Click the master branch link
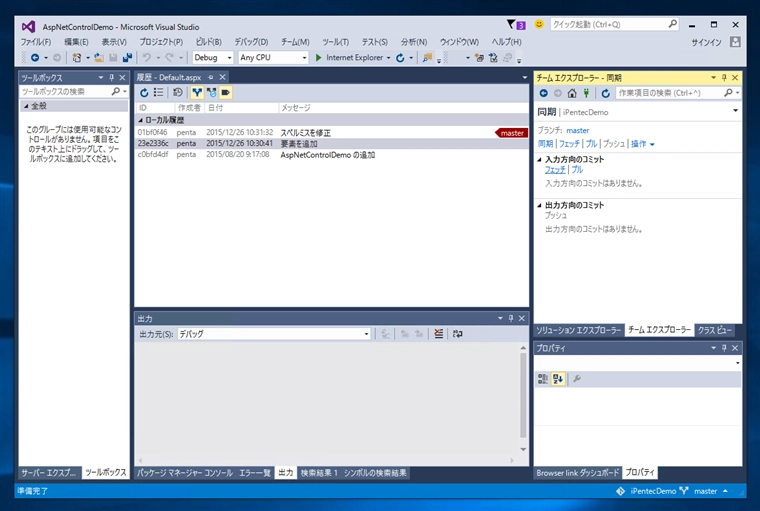 pos(578,130)
